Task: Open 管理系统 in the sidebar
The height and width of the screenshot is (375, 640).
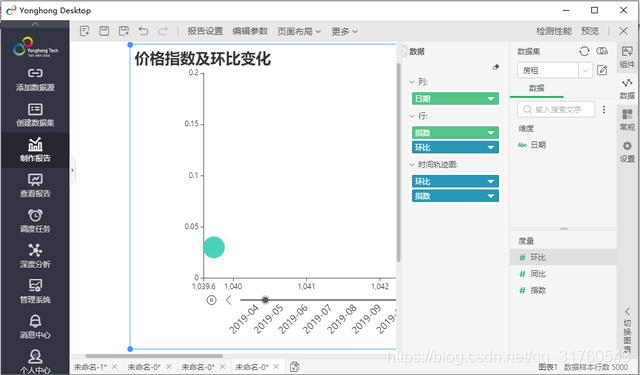Action: (35, 291)
